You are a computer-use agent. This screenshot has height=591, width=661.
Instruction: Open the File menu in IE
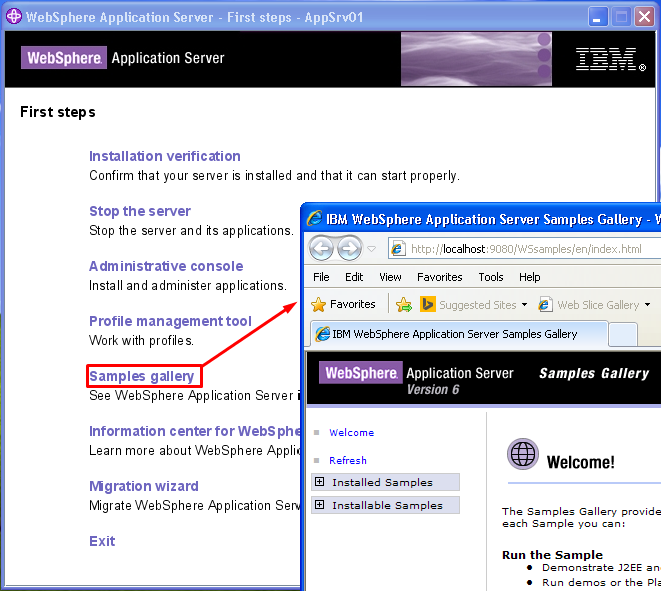click(321, 277)
